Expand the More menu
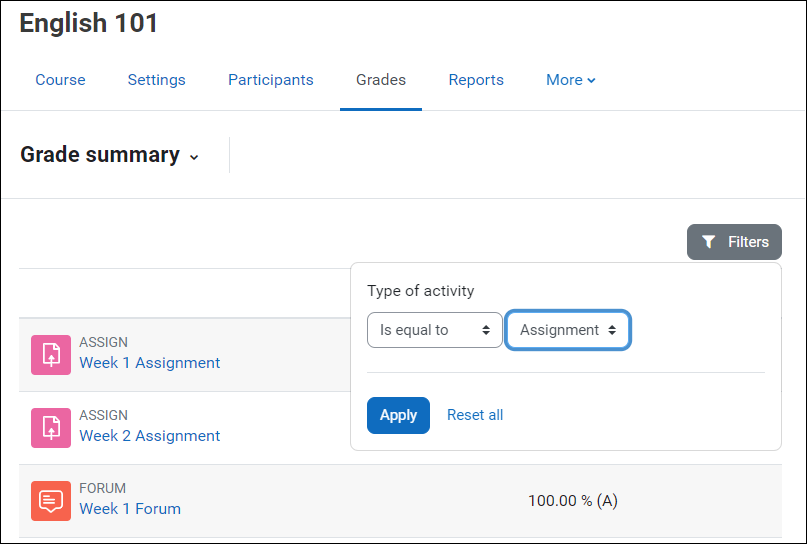This screenshot has height=544, width=807. point(571,80)
